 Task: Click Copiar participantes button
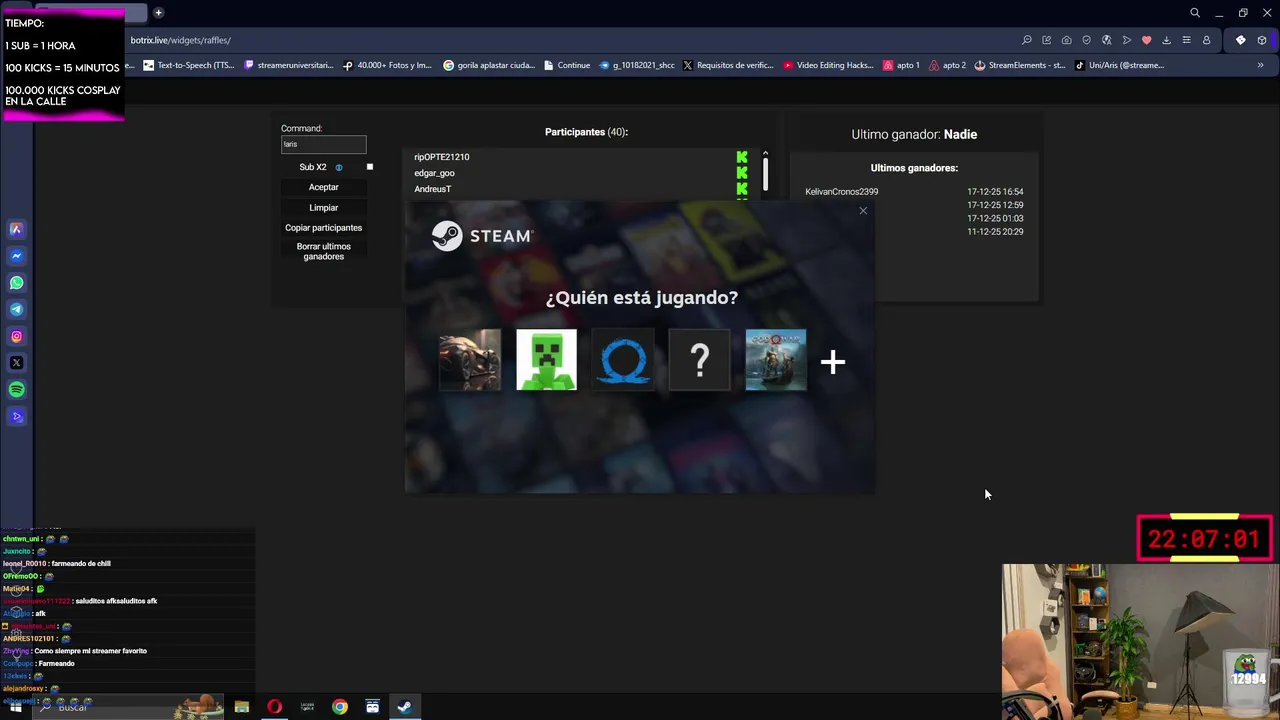pos(324,228)
